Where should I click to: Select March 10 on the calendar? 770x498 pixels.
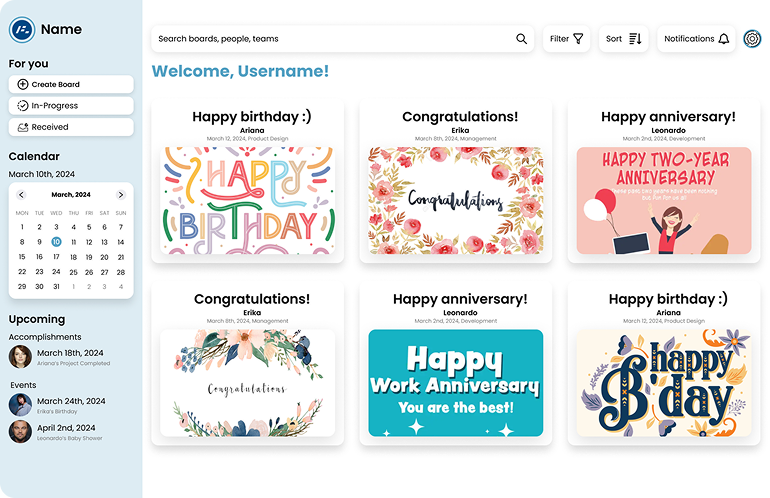point(56,242)
